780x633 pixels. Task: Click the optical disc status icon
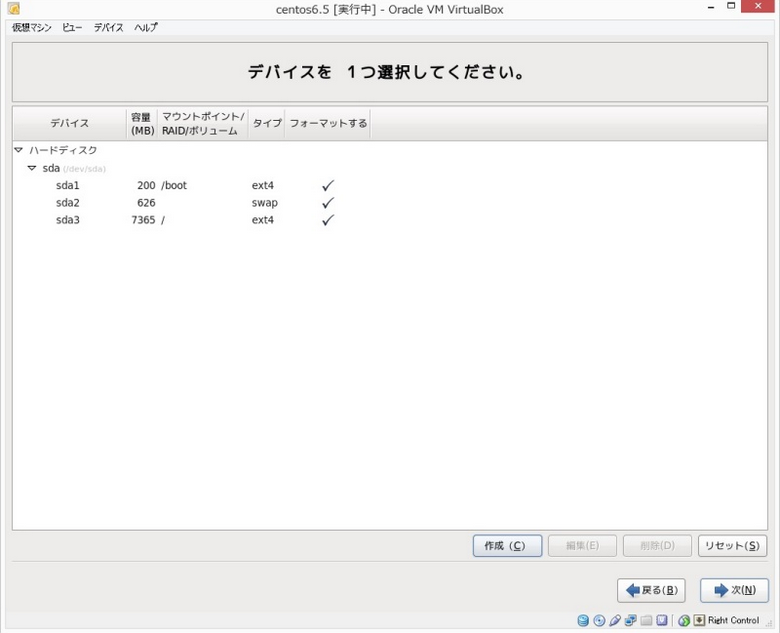pyautogui.click(x=599, y=621)
